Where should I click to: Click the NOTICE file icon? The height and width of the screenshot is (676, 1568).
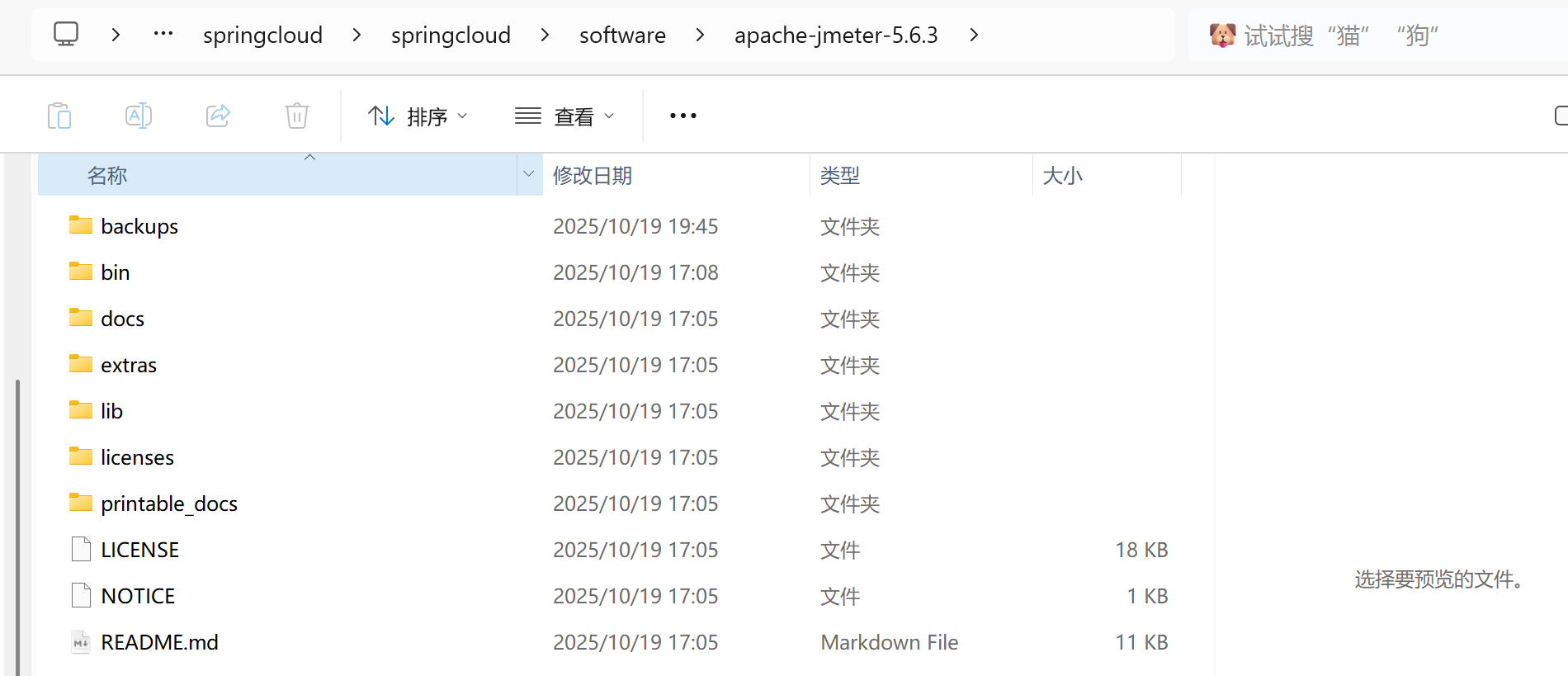click(81, 595)
